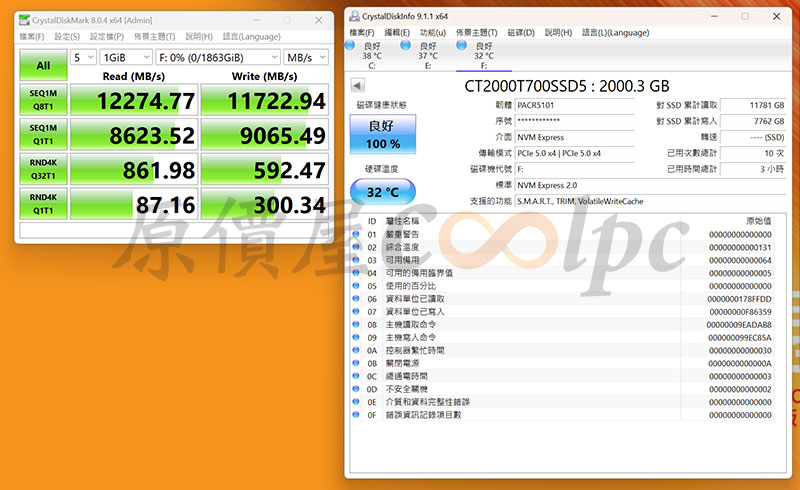Run the SEQ1M Q1T1 test

pos(43,134)
